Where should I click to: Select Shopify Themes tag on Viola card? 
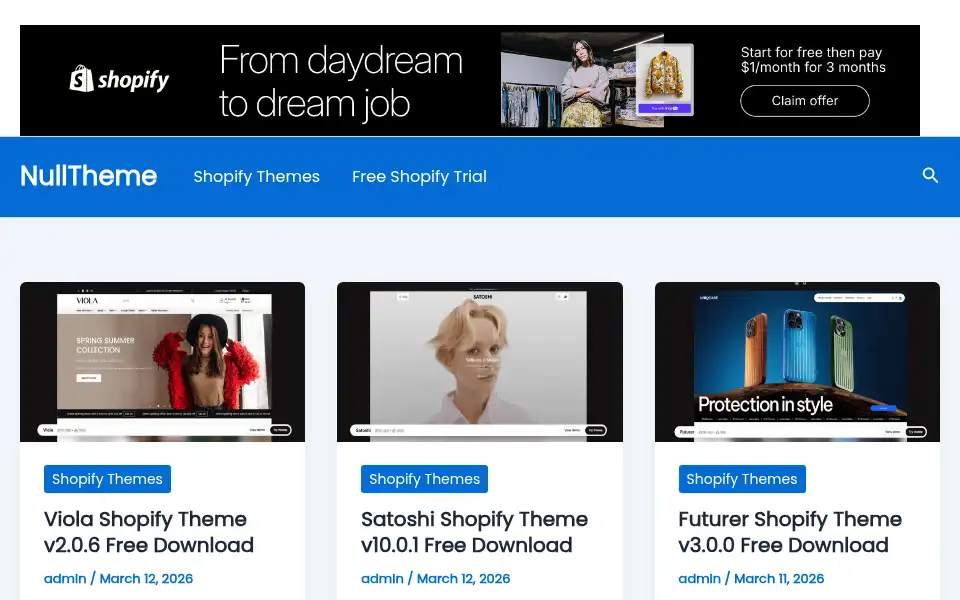pyautogui.click(x=107, y=479)
